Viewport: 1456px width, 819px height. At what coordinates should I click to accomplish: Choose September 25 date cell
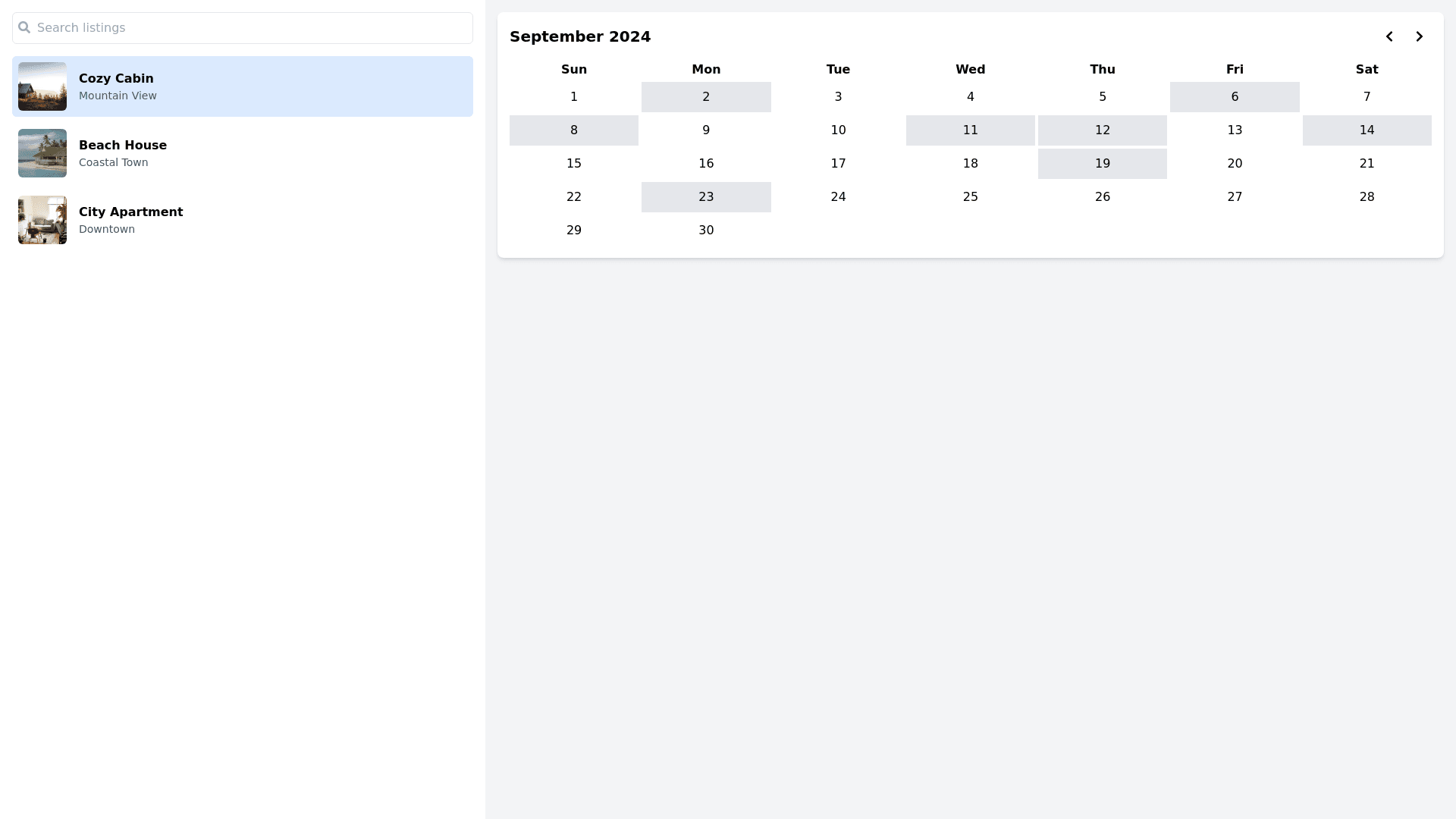[x=970, y=197]
